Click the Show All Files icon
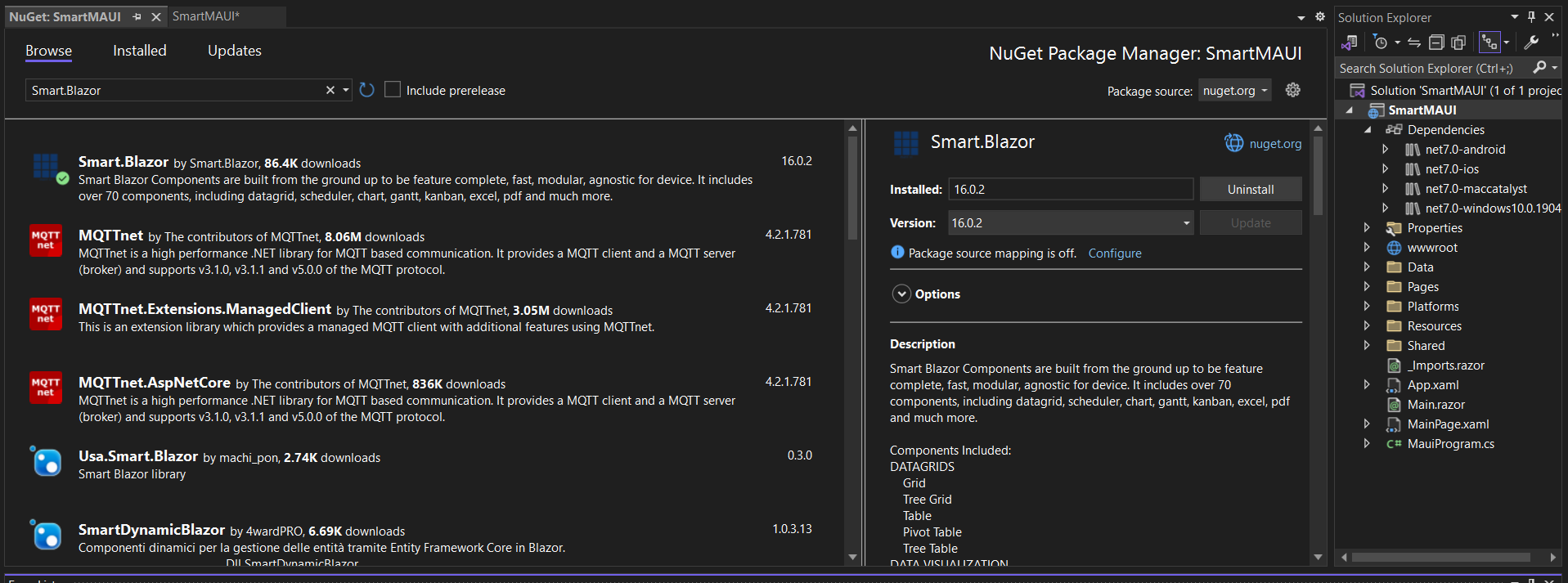Viewport: 1568px width, 583px height. [x=1458, y=43]
